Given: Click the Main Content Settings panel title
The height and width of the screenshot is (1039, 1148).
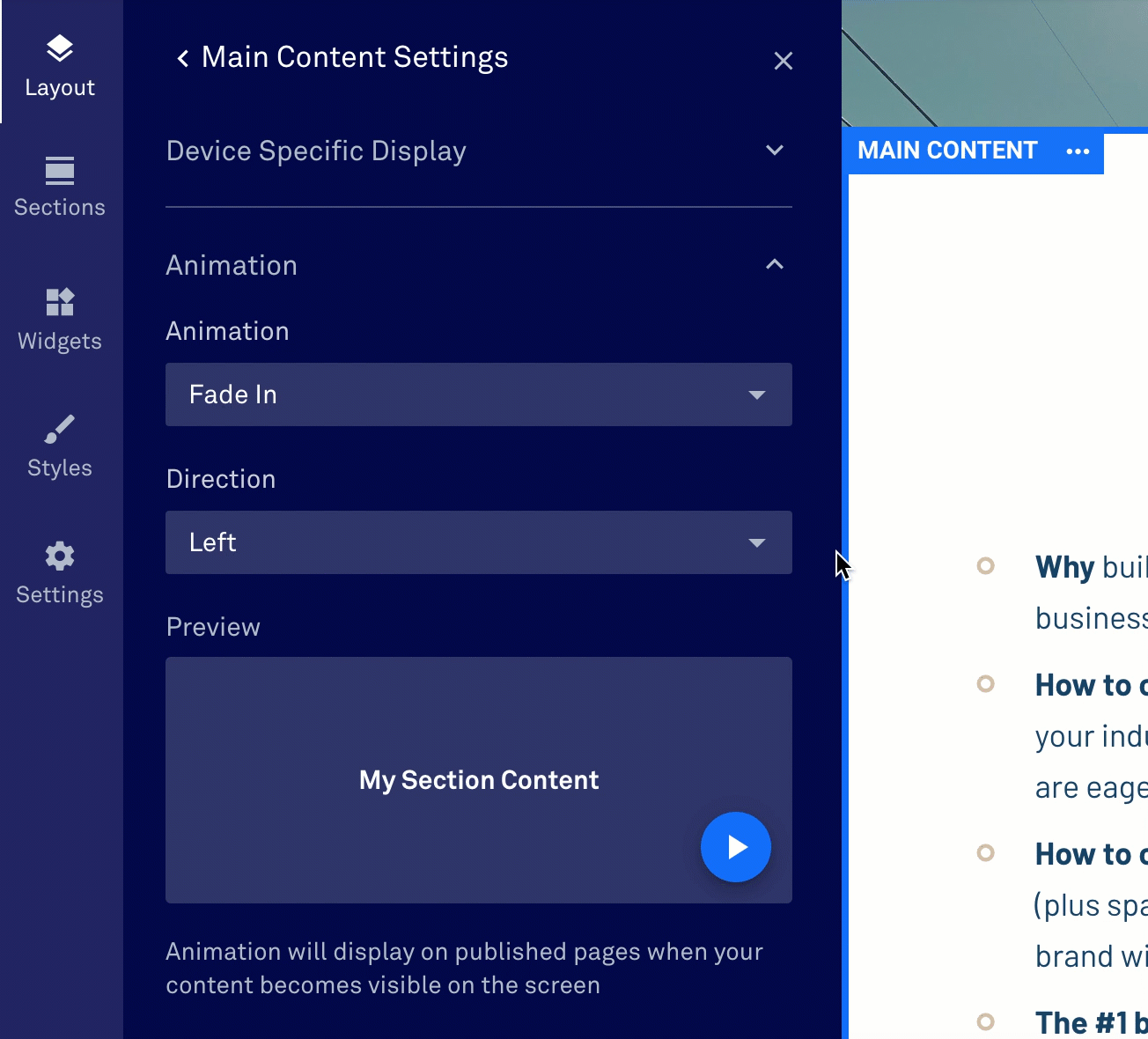Looking at the screenshot, I should coord(355,56).
